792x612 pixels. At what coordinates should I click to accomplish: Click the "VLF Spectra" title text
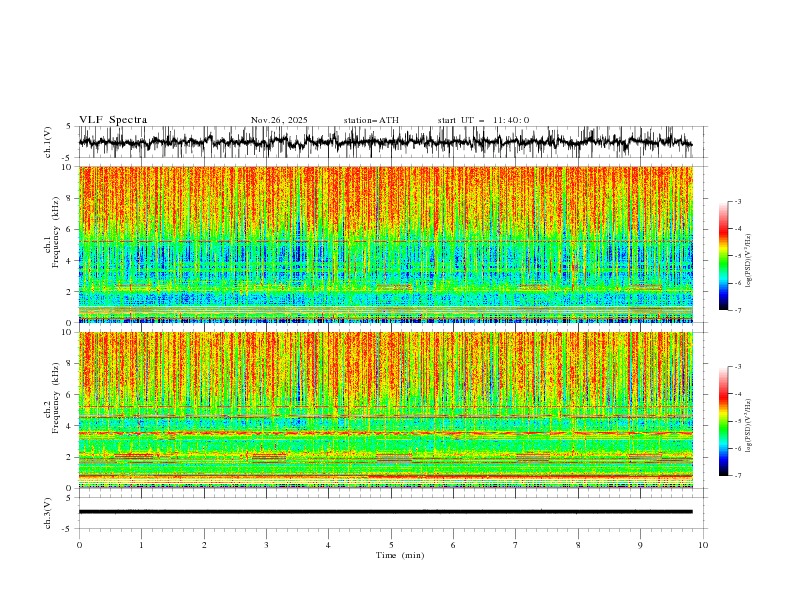tap(113, 120)
